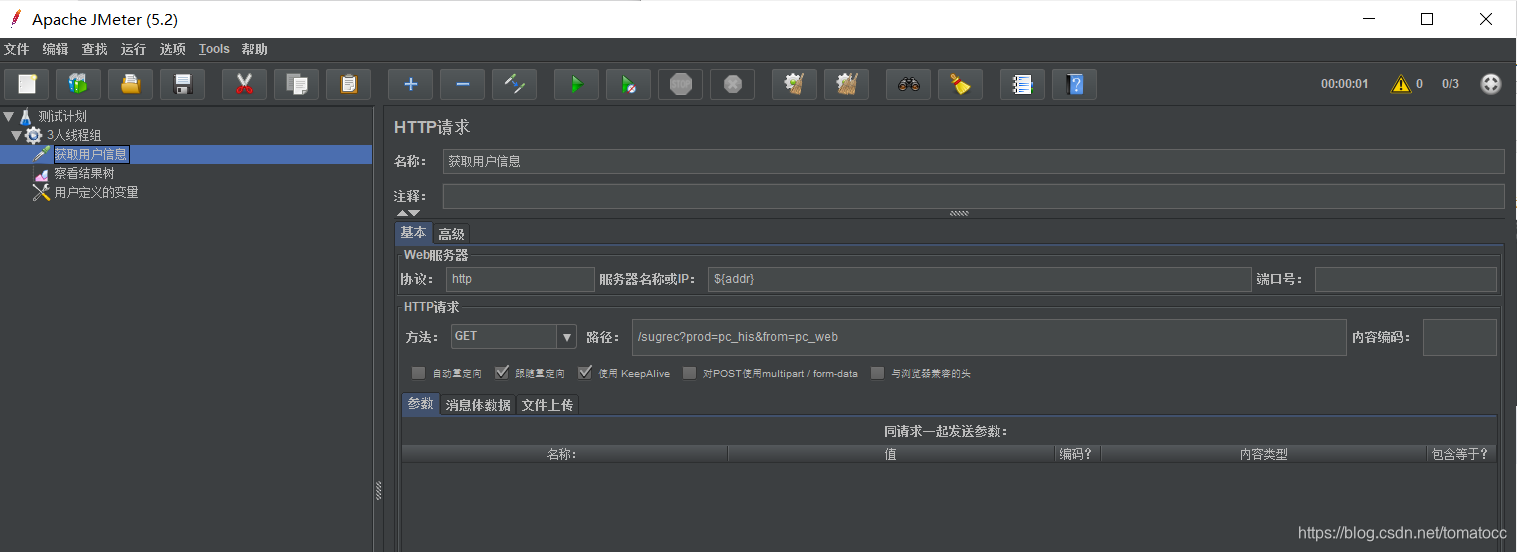This screenshot has width=1517, height=552.
Task: Enable 与浏览器兼容的头 checkbox
Action: 877,373
